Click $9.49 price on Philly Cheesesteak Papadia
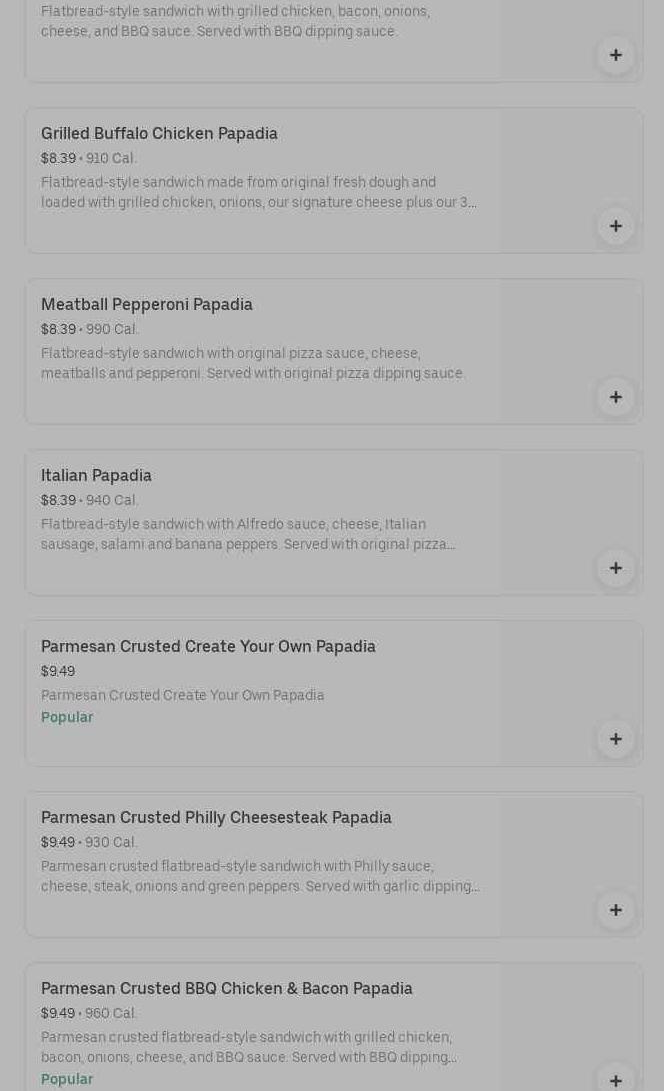Viewport: 664px width, 1091px height. [58, 842]
